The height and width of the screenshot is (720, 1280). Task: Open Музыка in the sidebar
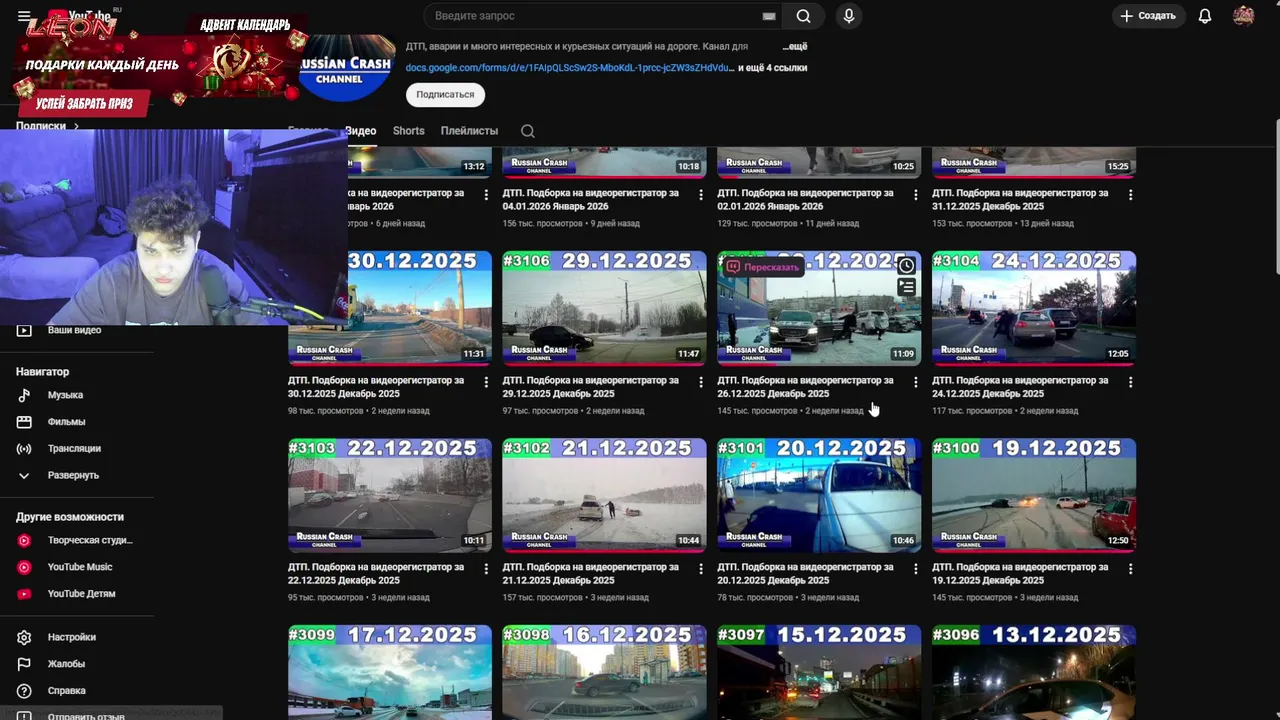(x=65, y=395)
